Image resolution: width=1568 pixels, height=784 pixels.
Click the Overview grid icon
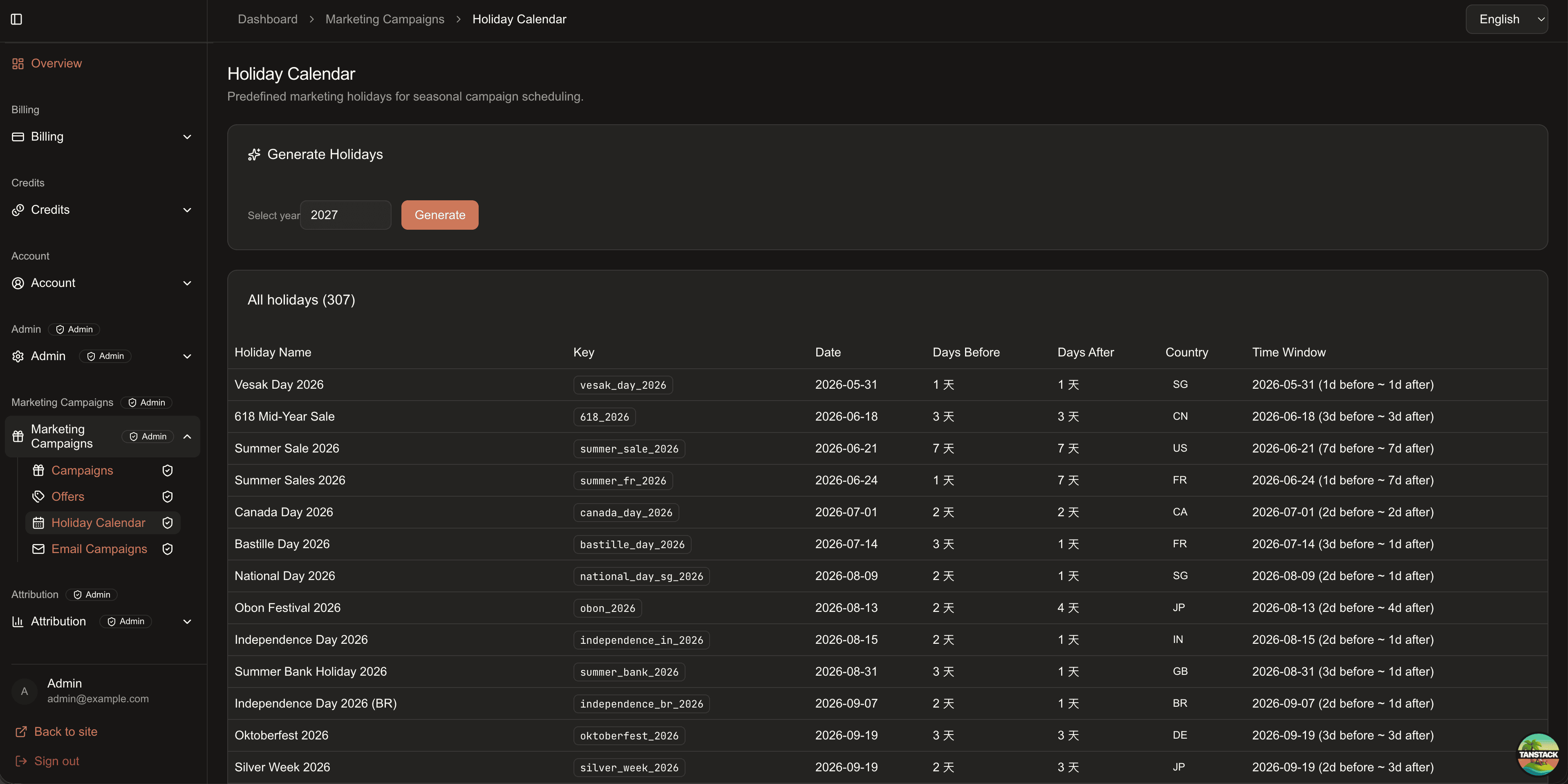[x=18, y=63]
